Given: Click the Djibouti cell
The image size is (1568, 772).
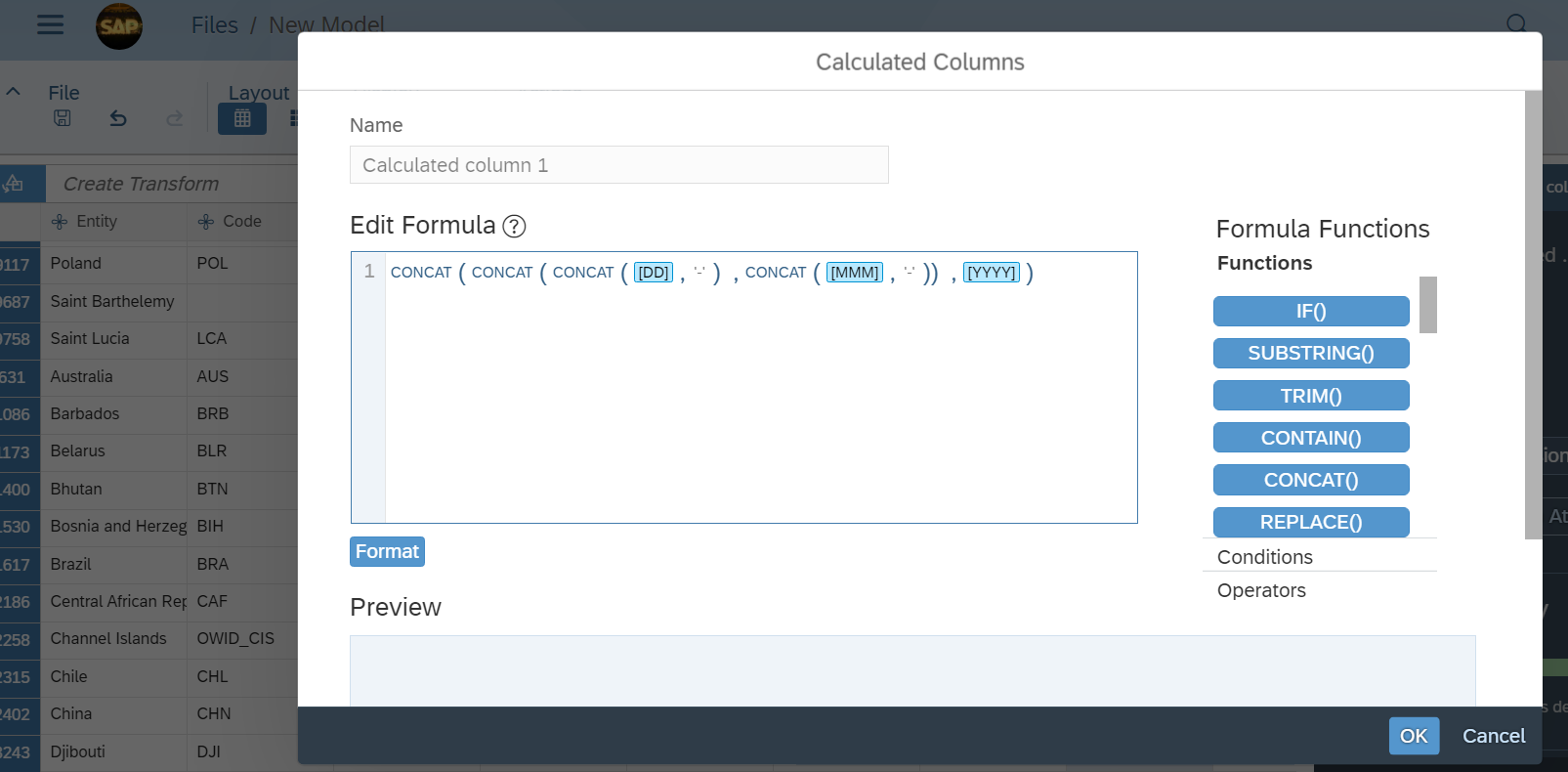Looking at the screenshot, I should 113,752.
